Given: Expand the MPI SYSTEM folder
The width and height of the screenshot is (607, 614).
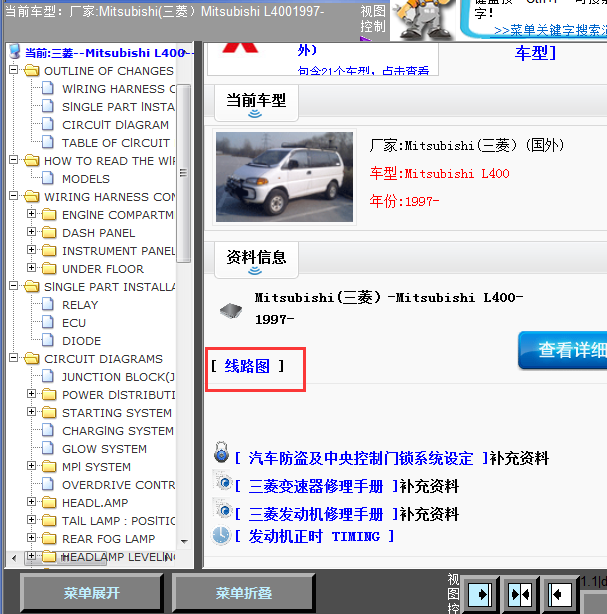Looking at the screenshot, I should (x=32, y=466).
